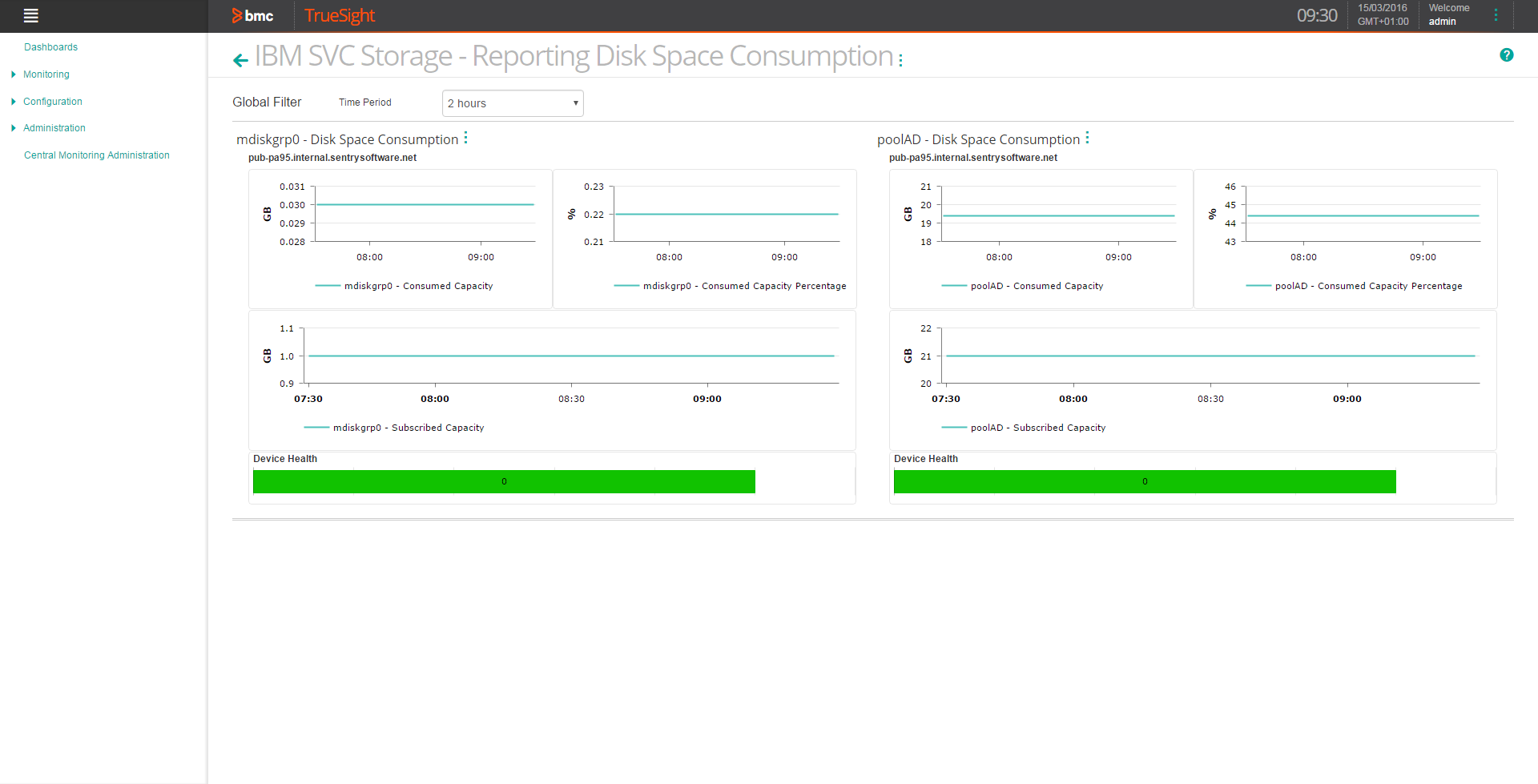
Task: Click the TrueSight product title
Action: pos(340,15)
